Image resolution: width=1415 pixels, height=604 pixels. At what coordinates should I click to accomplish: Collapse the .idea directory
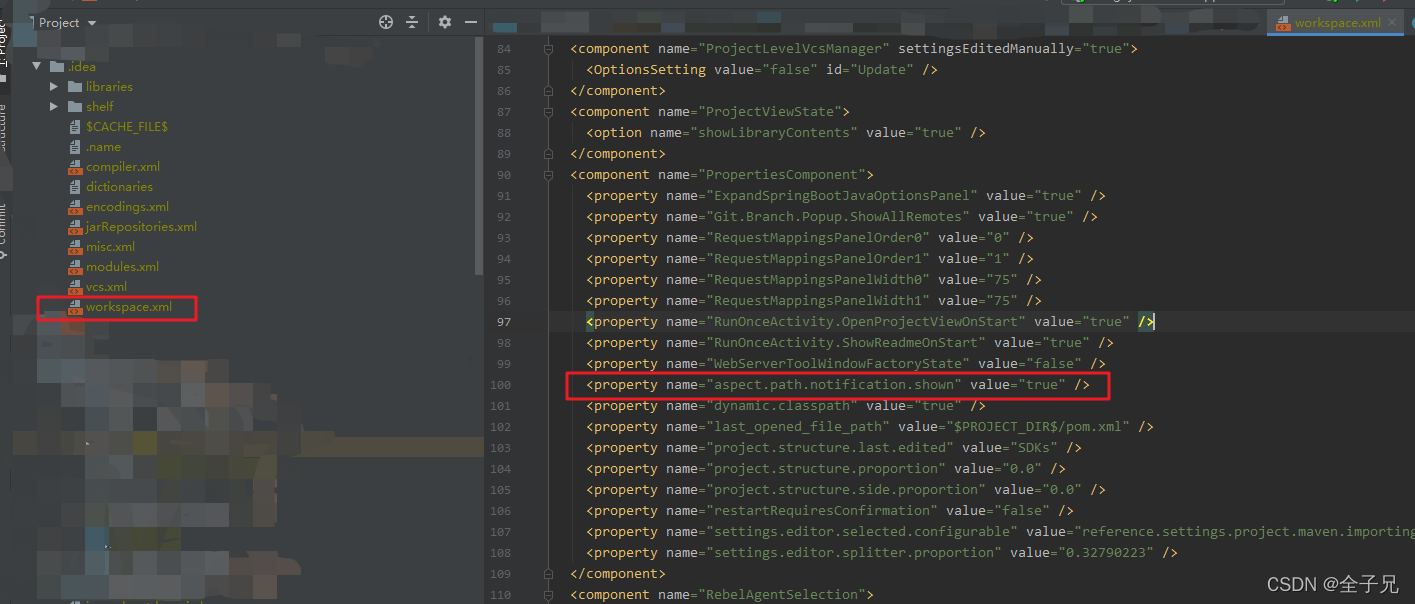[37, 66]
